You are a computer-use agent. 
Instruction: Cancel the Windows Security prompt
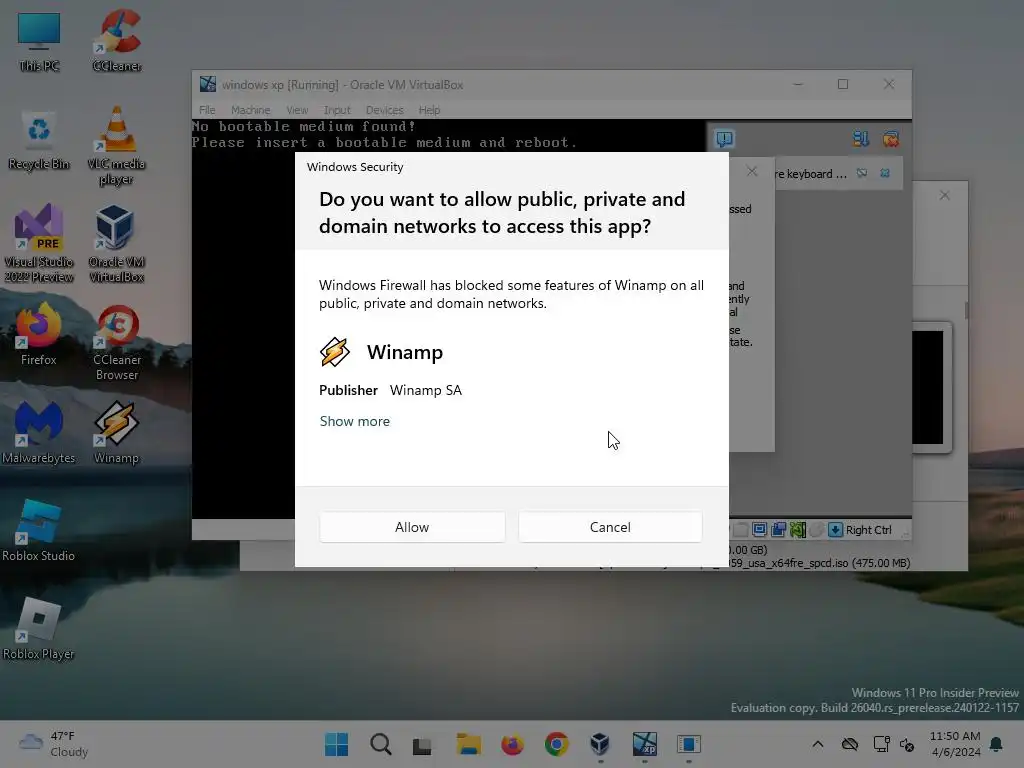pyautogui.click(x=610, y=527)
